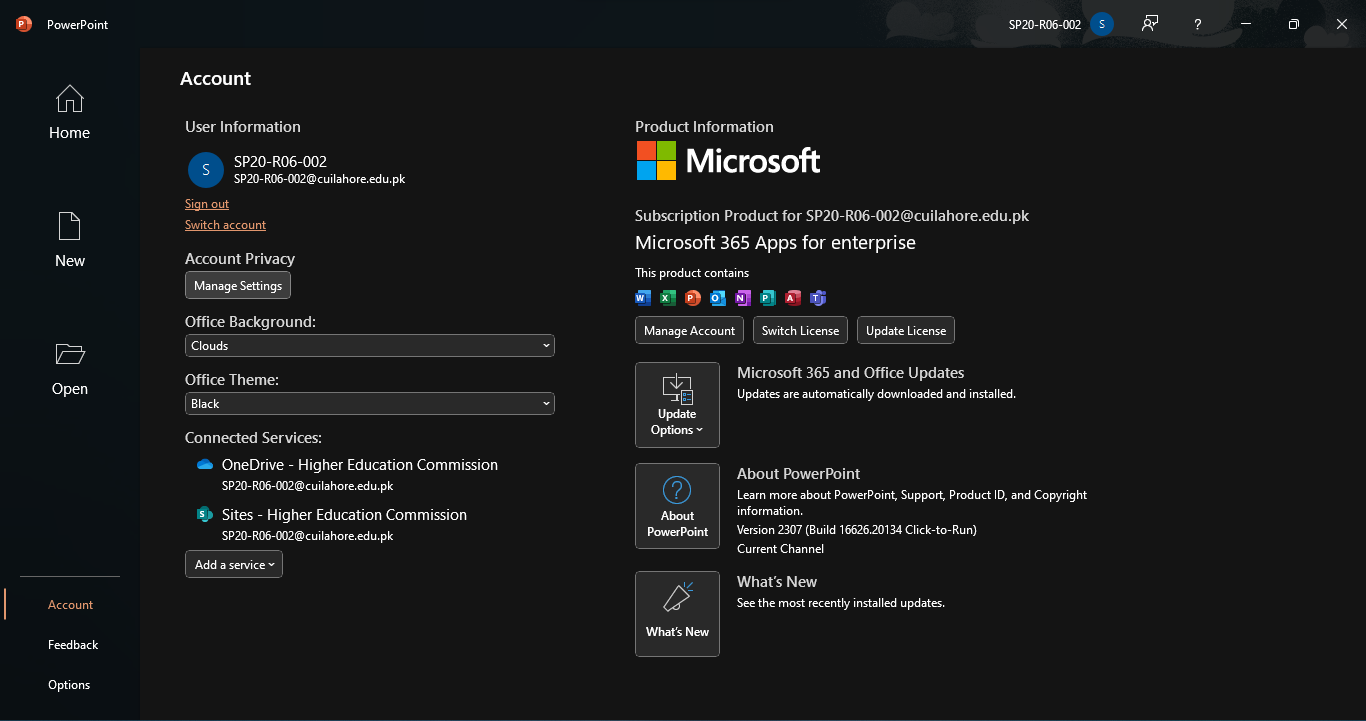Screen dimensions: 1366x721
Task: Click the Help question mark icon
Action: point(1198,24)
